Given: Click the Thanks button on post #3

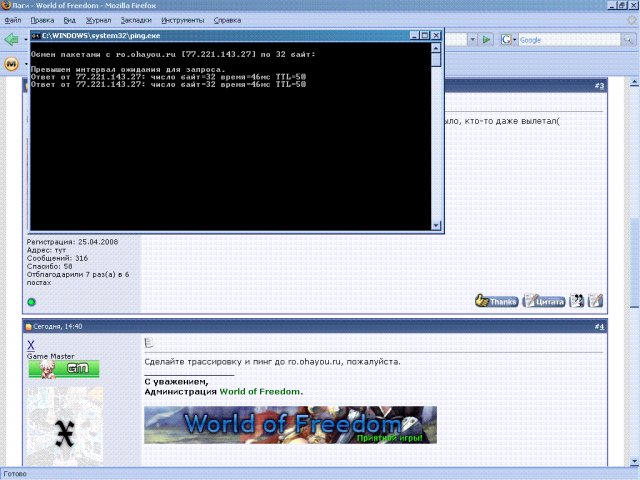Looking at the screenshot, I should coord(496,301).
